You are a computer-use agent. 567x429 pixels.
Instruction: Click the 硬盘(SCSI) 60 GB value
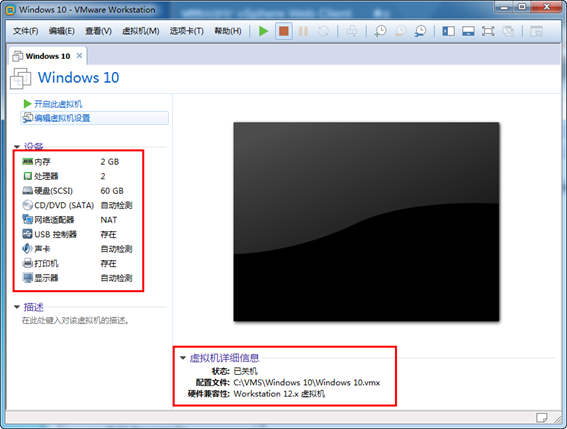112,191
